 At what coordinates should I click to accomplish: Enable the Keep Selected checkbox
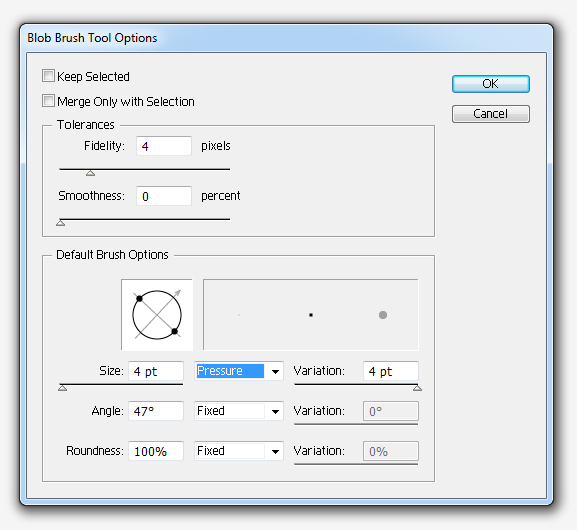pyautogui.click(x=48, y=76)
